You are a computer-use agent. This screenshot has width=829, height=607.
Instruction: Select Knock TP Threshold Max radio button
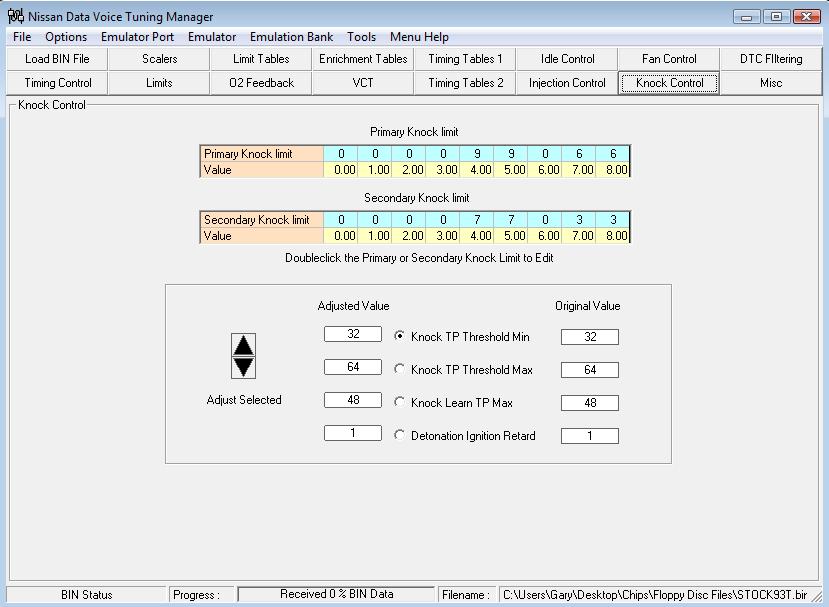tap(400, 370)
